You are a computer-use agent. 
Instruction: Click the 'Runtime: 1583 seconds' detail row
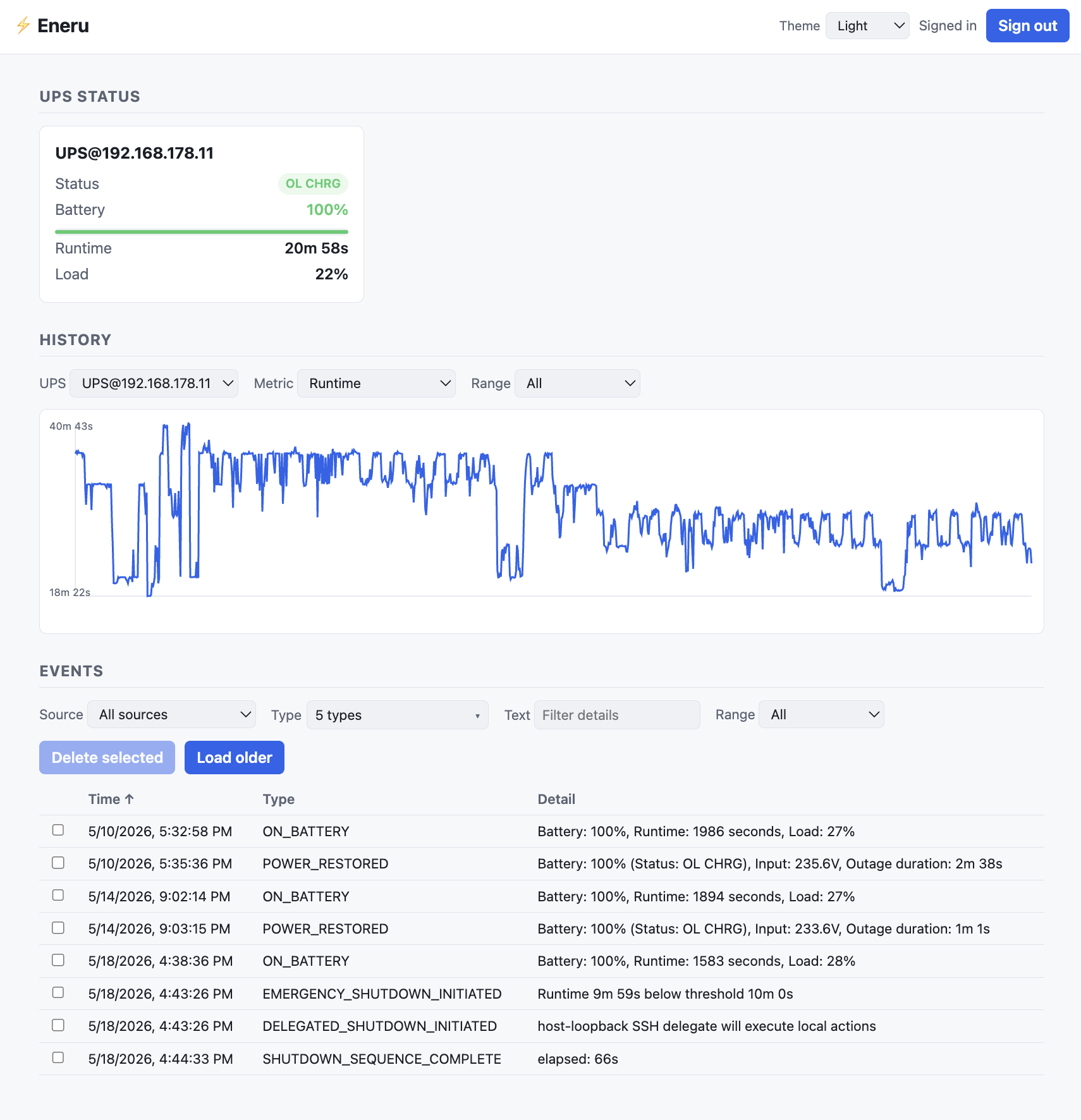pyautogui.click(x=696, y=961)
